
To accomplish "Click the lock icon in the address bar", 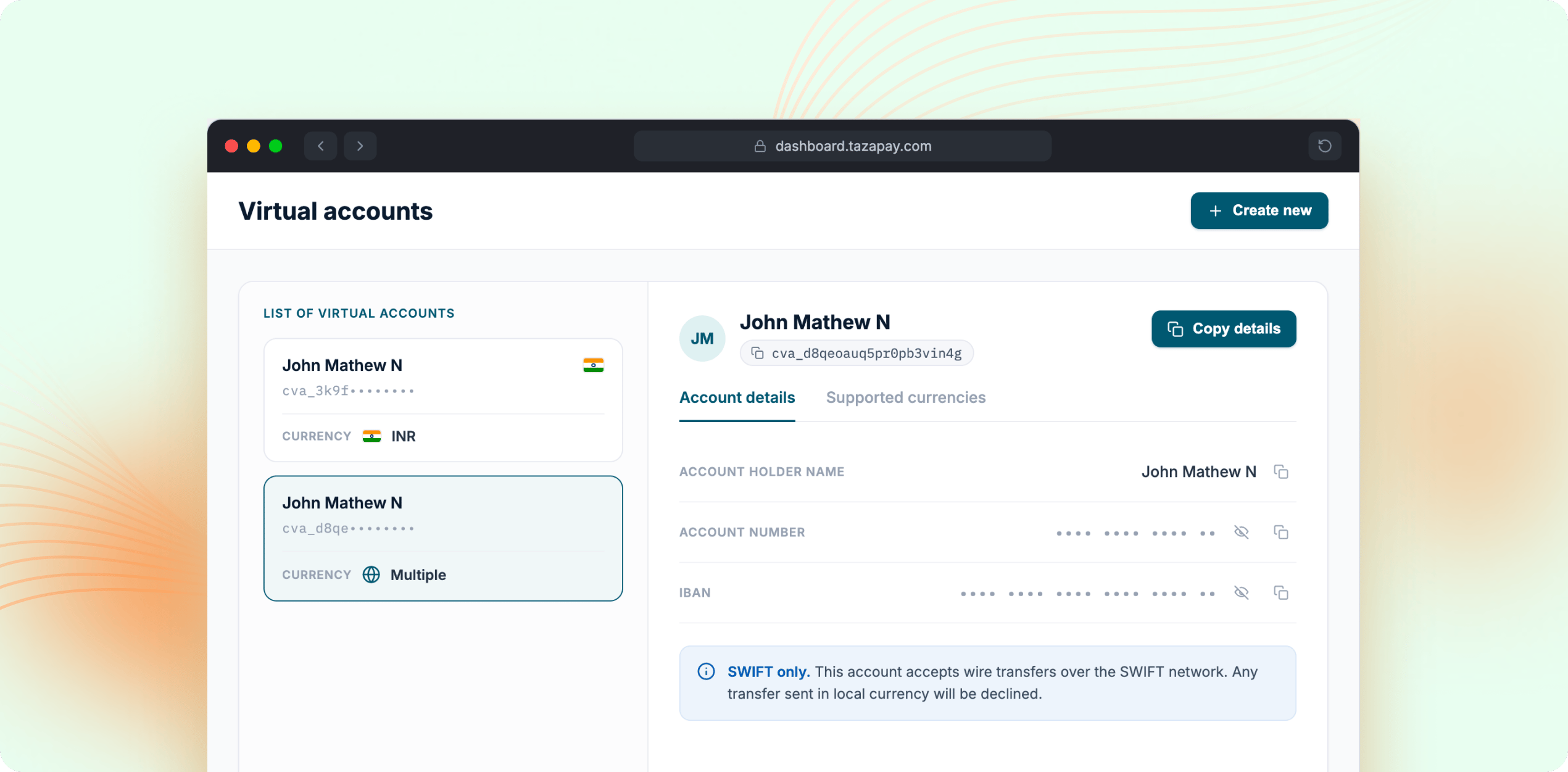I will click(x=760, y=146).
